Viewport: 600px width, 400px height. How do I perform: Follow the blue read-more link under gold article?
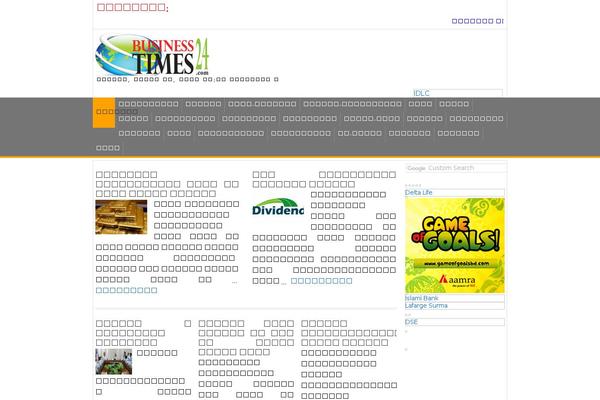pos(127,291)
